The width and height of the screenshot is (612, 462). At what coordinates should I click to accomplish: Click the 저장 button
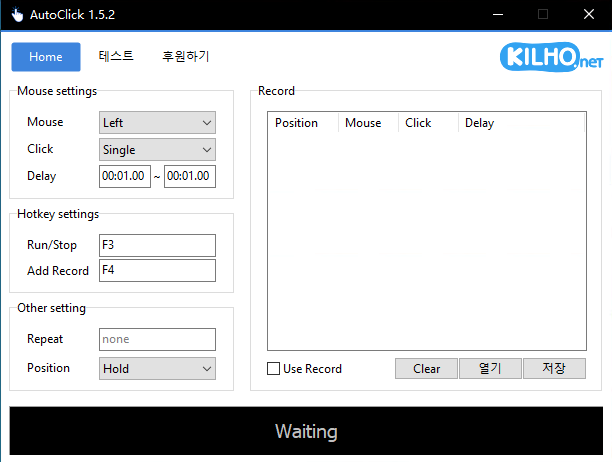554,369
